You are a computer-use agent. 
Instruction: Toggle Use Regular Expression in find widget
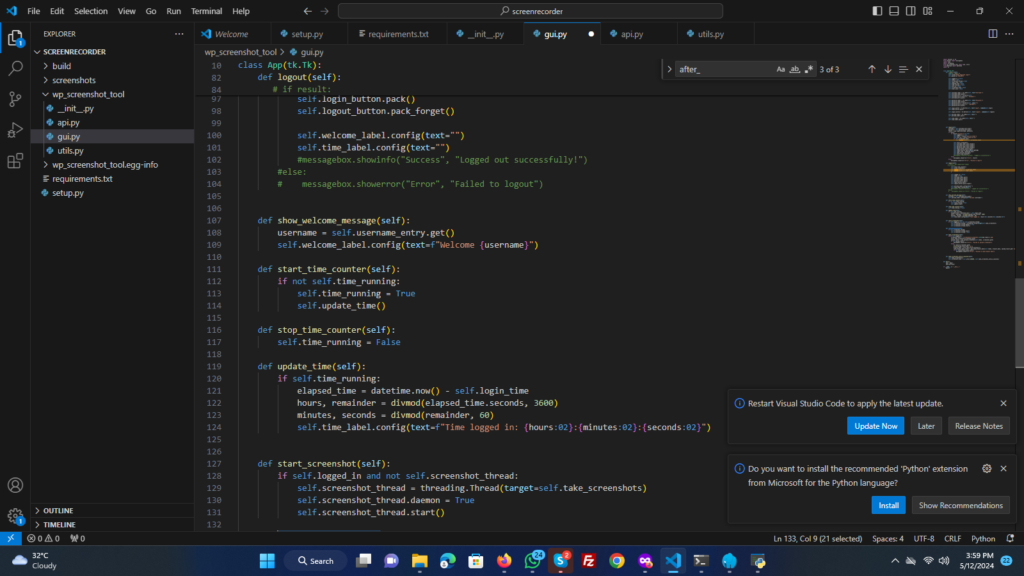(808, 69)
